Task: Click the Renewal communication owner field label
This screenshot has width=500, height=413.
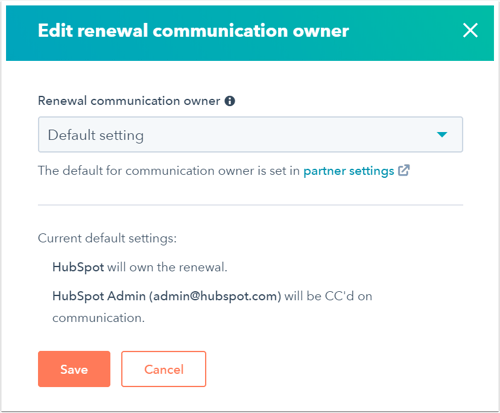Action: pos(129,101)
